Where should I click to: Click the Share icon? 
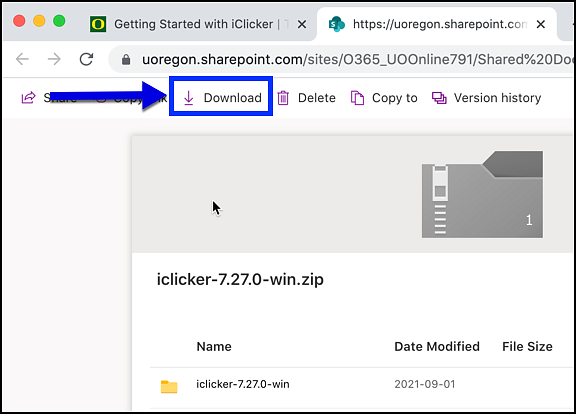tap(29, 98)
